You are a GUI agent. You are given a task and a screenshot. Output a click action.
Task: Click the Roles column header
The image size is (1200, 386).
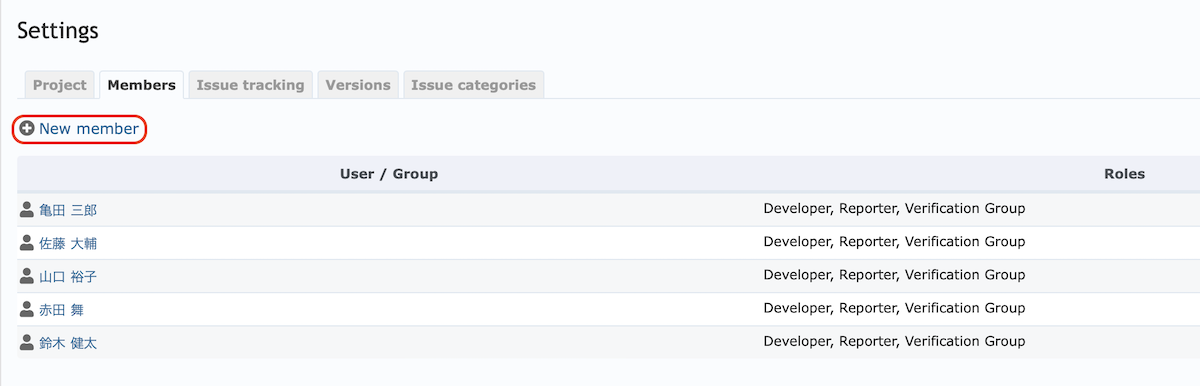1124,174
